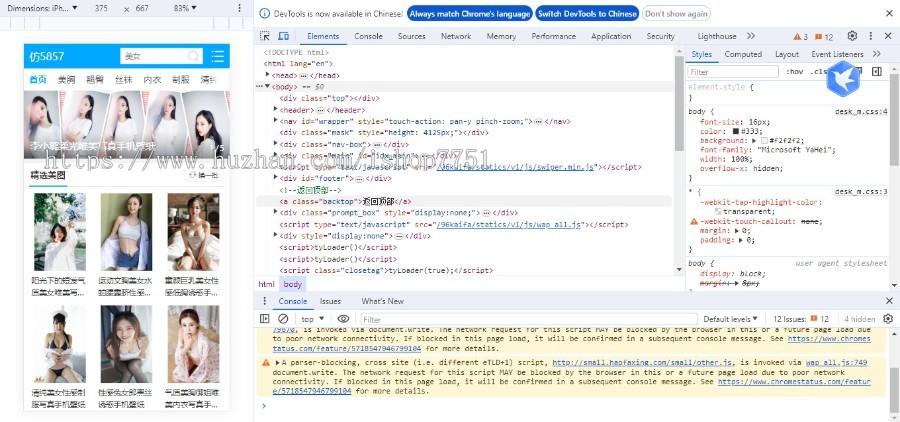The width and height of the screenshot is (900, 422).
Task: Select the 美胸 nav item on mobile page
Action: pyautogui.click(x=67, y=80)
